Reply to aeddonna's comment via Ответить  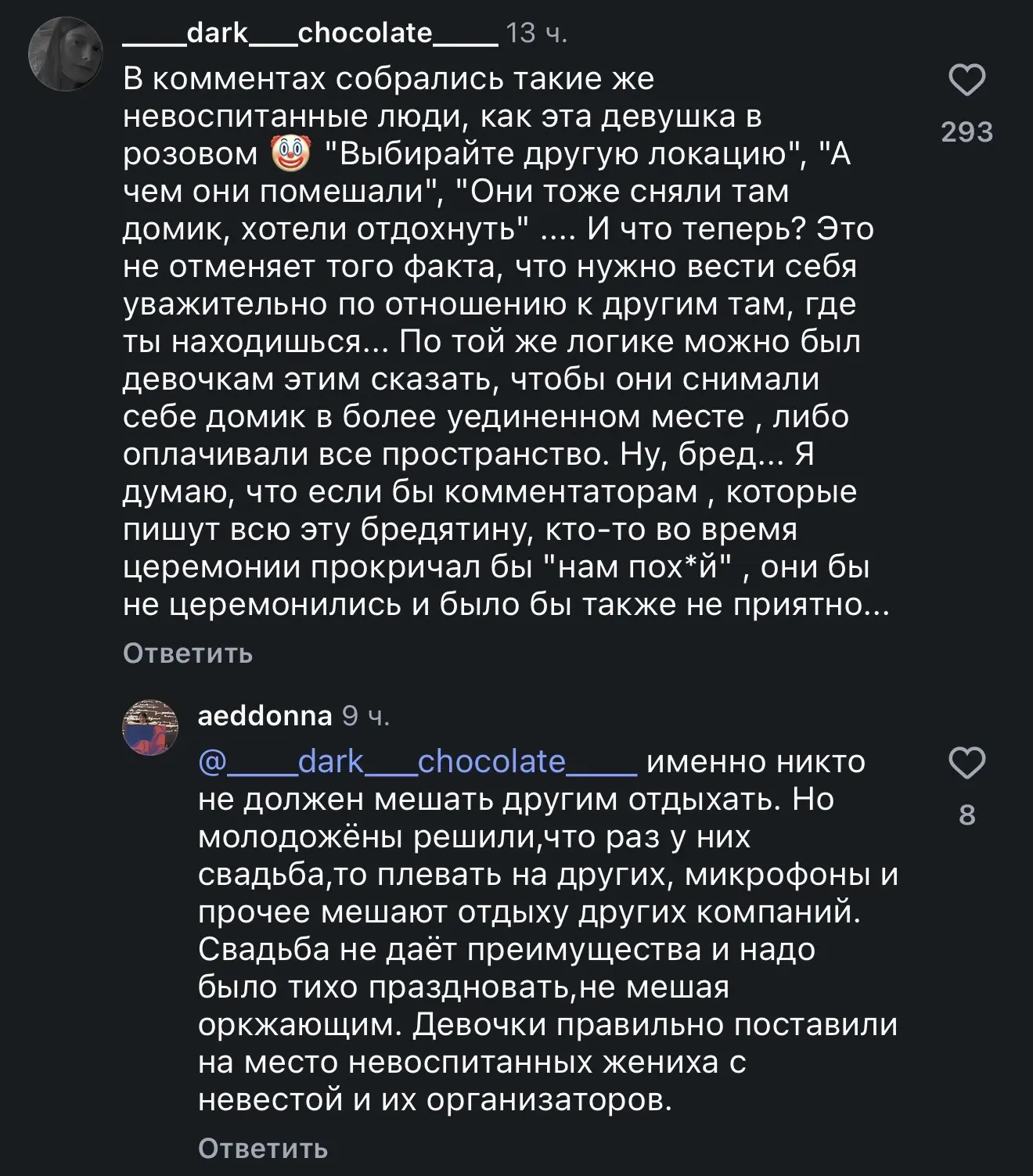pos(263,1149)
